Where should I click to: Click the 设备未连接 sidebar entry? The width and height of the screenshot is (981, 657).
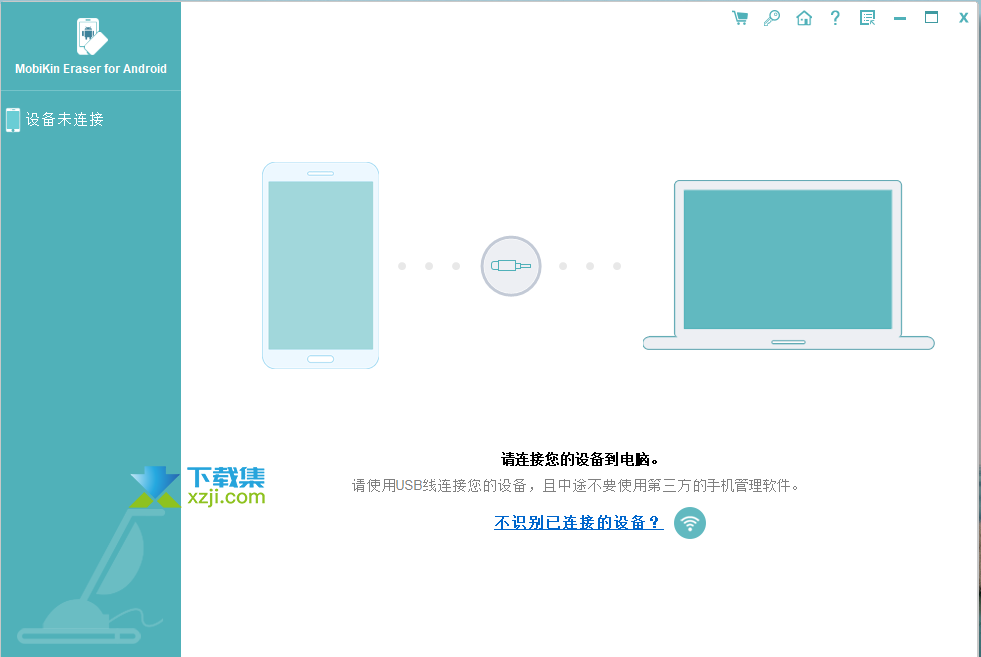point(64,120)
